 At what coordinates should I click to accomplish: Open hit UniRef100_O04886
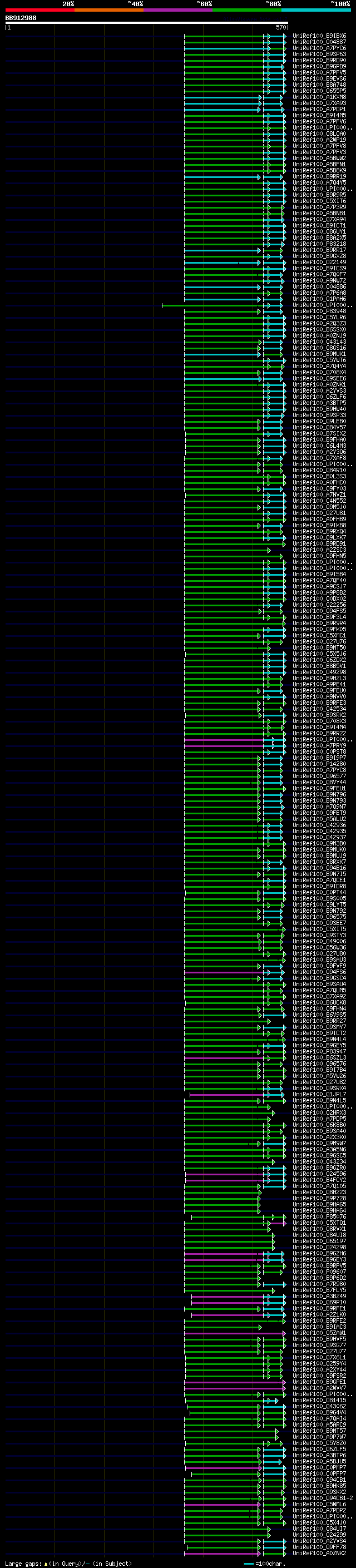(319, 286)
